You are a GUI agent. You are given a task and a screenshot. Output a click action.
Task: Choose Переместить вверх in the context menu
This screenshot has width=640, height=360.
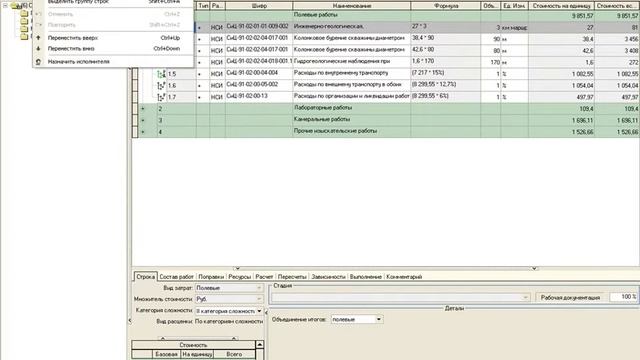(x=114, y=38)
